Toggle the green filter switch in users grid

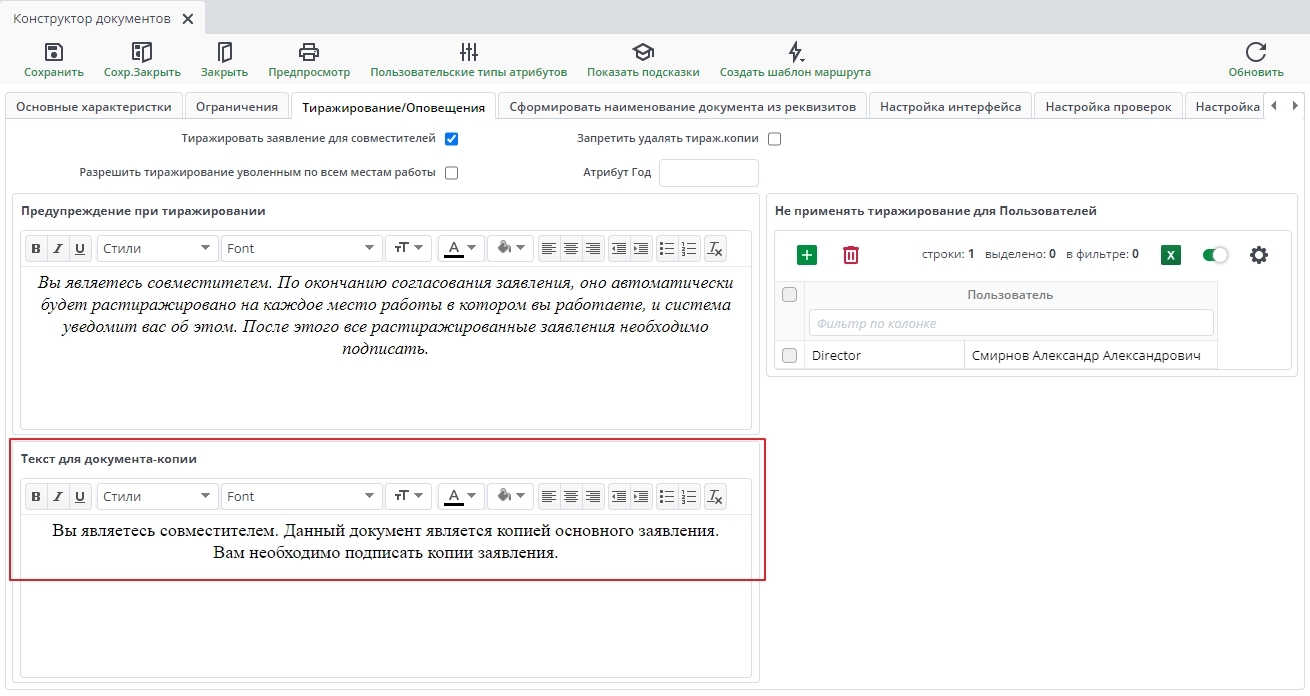1214,255
